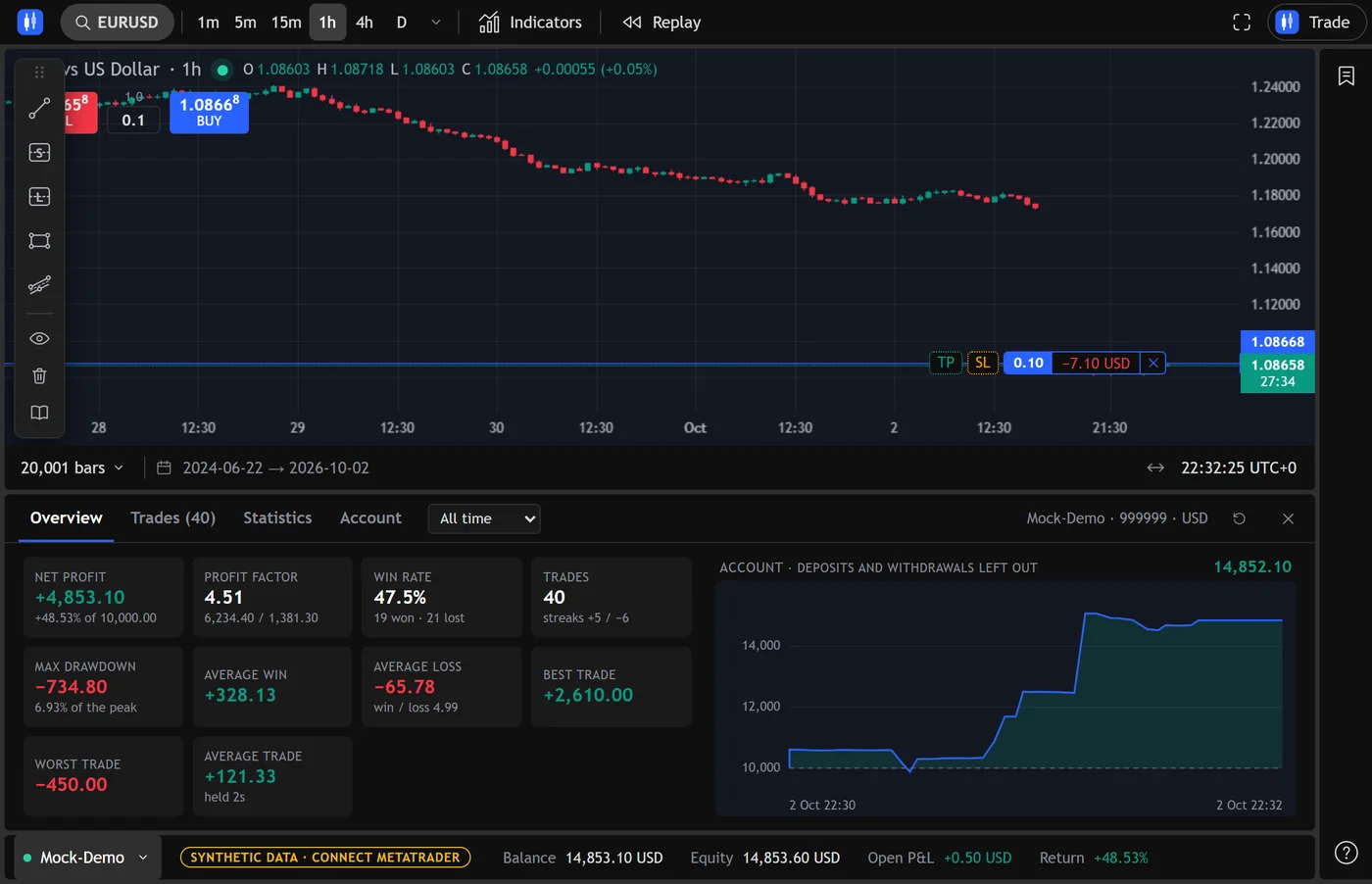Switch to the 1m timeframe

(x=208, y=22)
